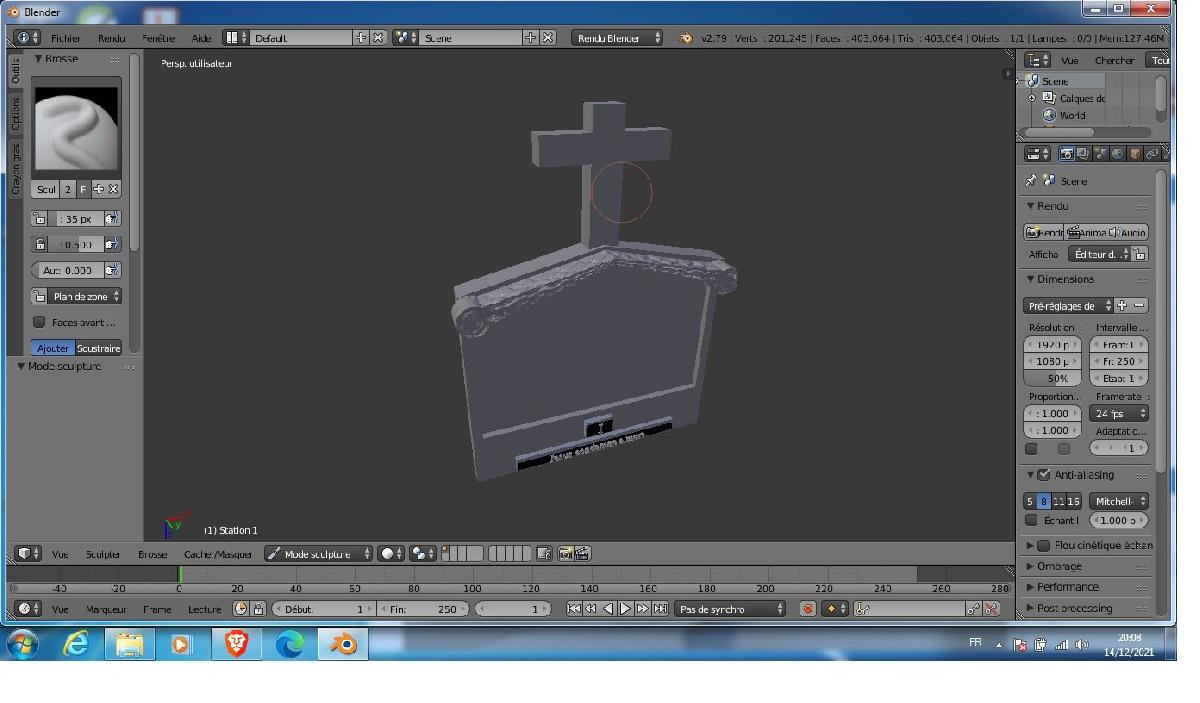Click the Blender logo in the info header

685,38
